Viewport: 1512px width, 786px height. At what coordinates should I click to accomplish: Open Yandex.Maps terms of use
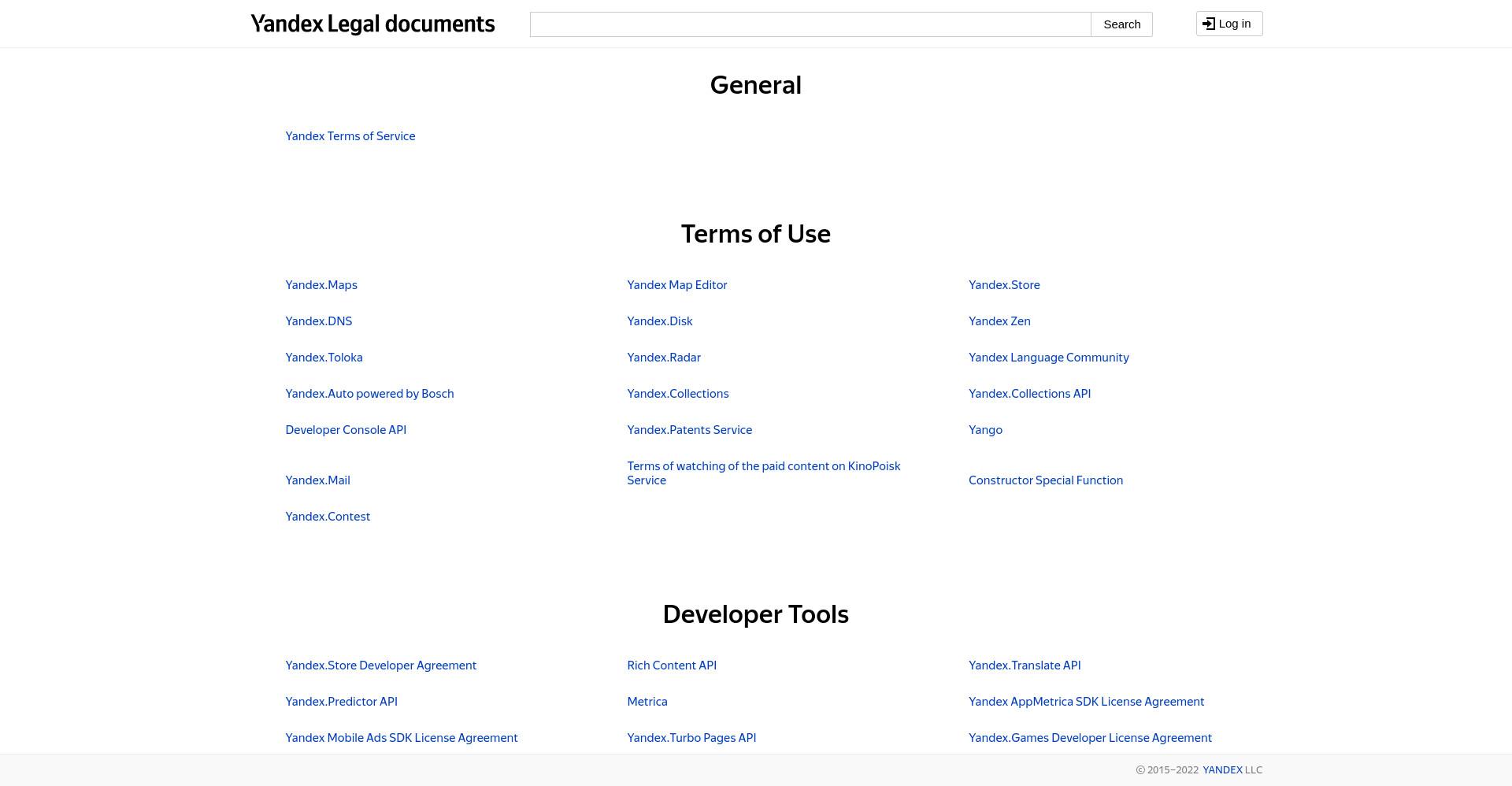[321, 285]
